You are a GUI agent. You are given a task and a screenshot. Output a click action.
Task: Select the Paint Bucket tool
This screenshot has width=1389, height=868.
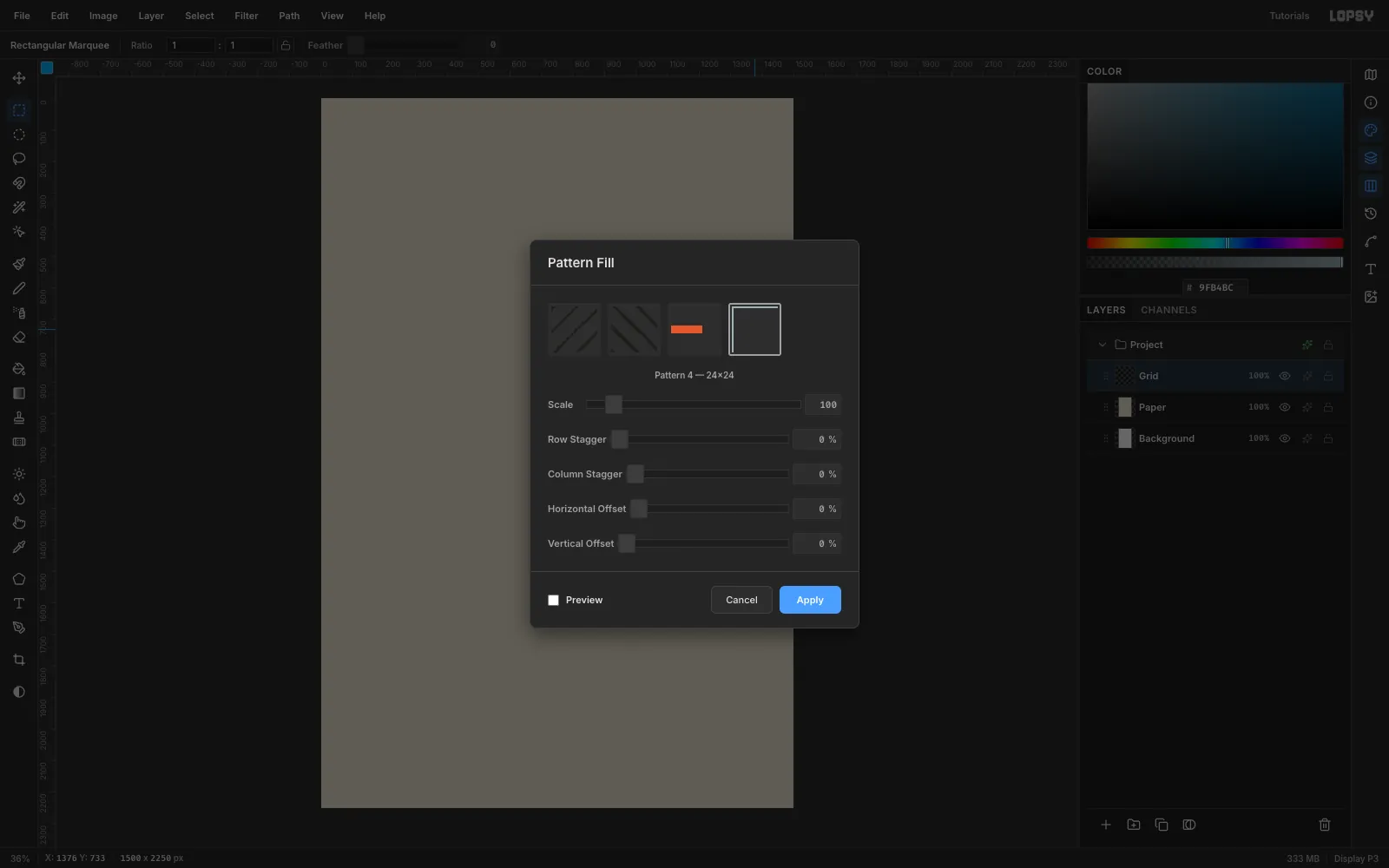[x=19, y=369]
